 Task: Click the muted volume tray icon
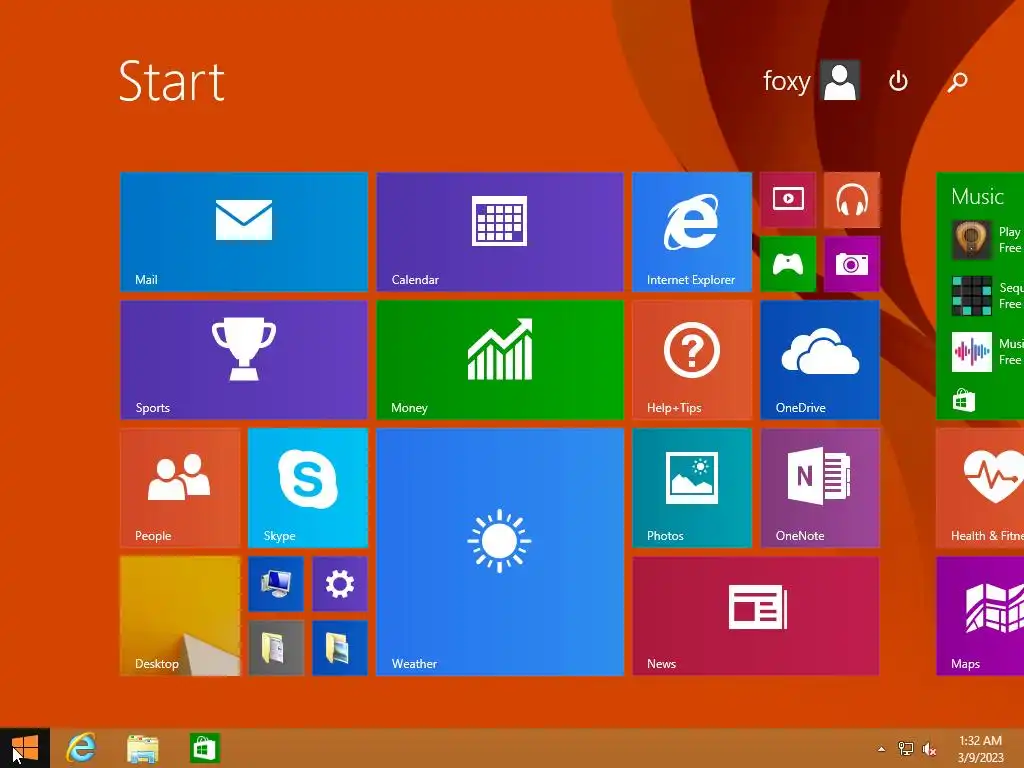[929, 749]
